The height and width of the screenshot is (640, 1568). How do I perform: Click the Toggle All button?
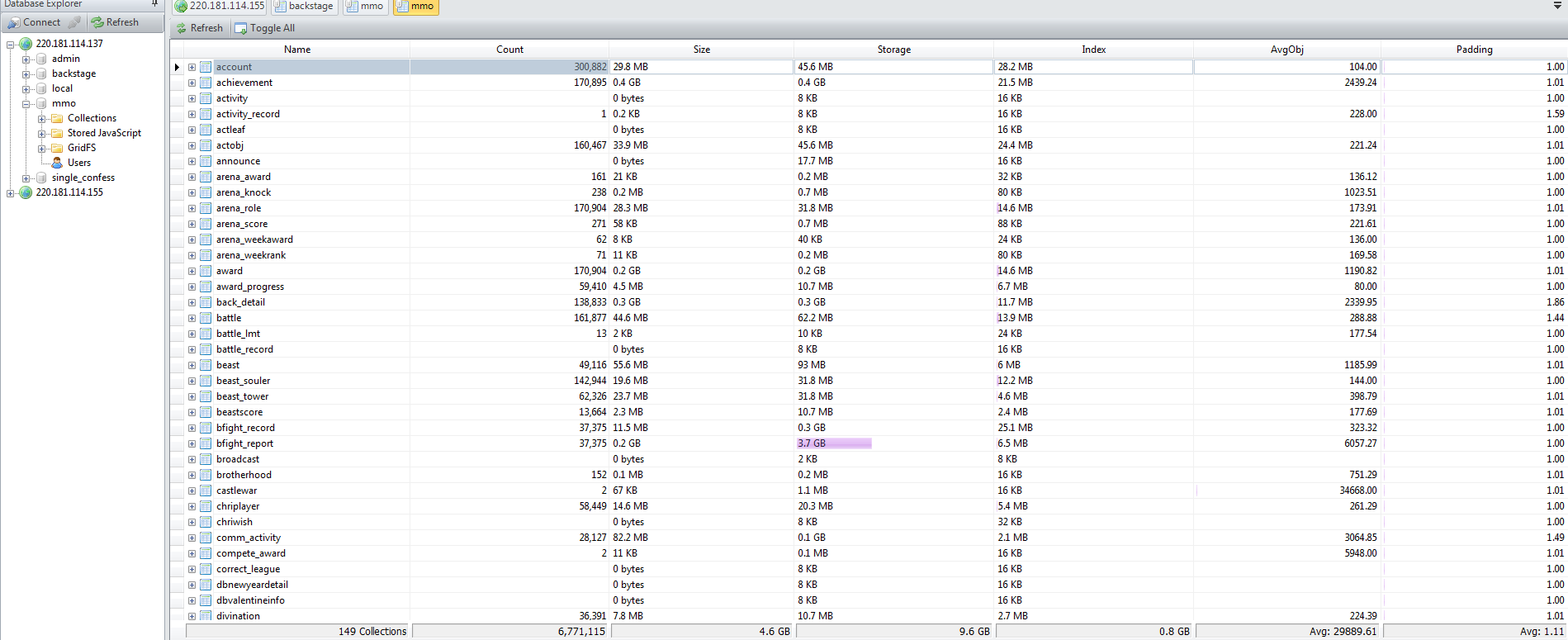265,28
